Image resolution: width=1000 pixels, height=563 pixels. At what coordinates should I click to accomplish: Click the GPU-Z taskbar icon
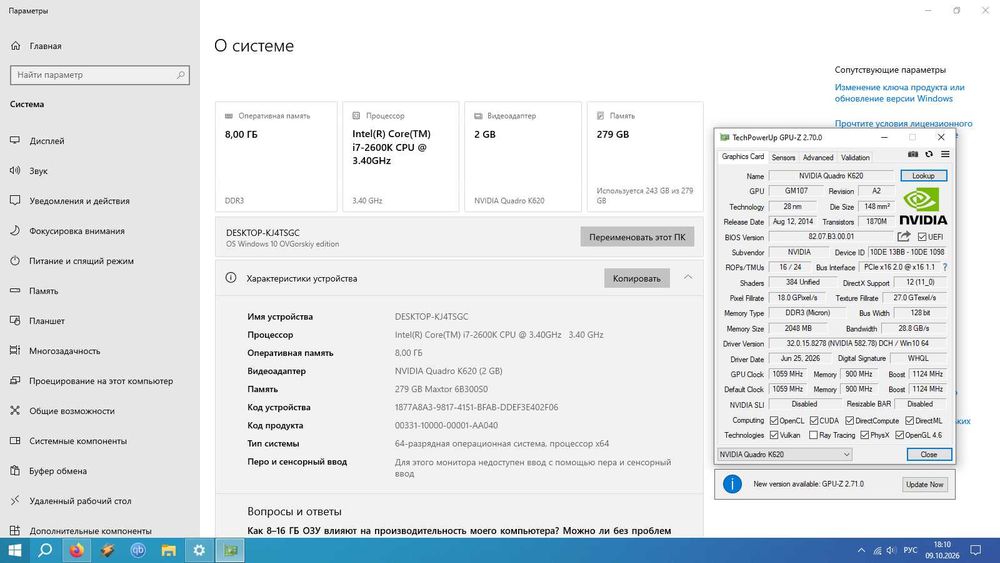[230, 550]
